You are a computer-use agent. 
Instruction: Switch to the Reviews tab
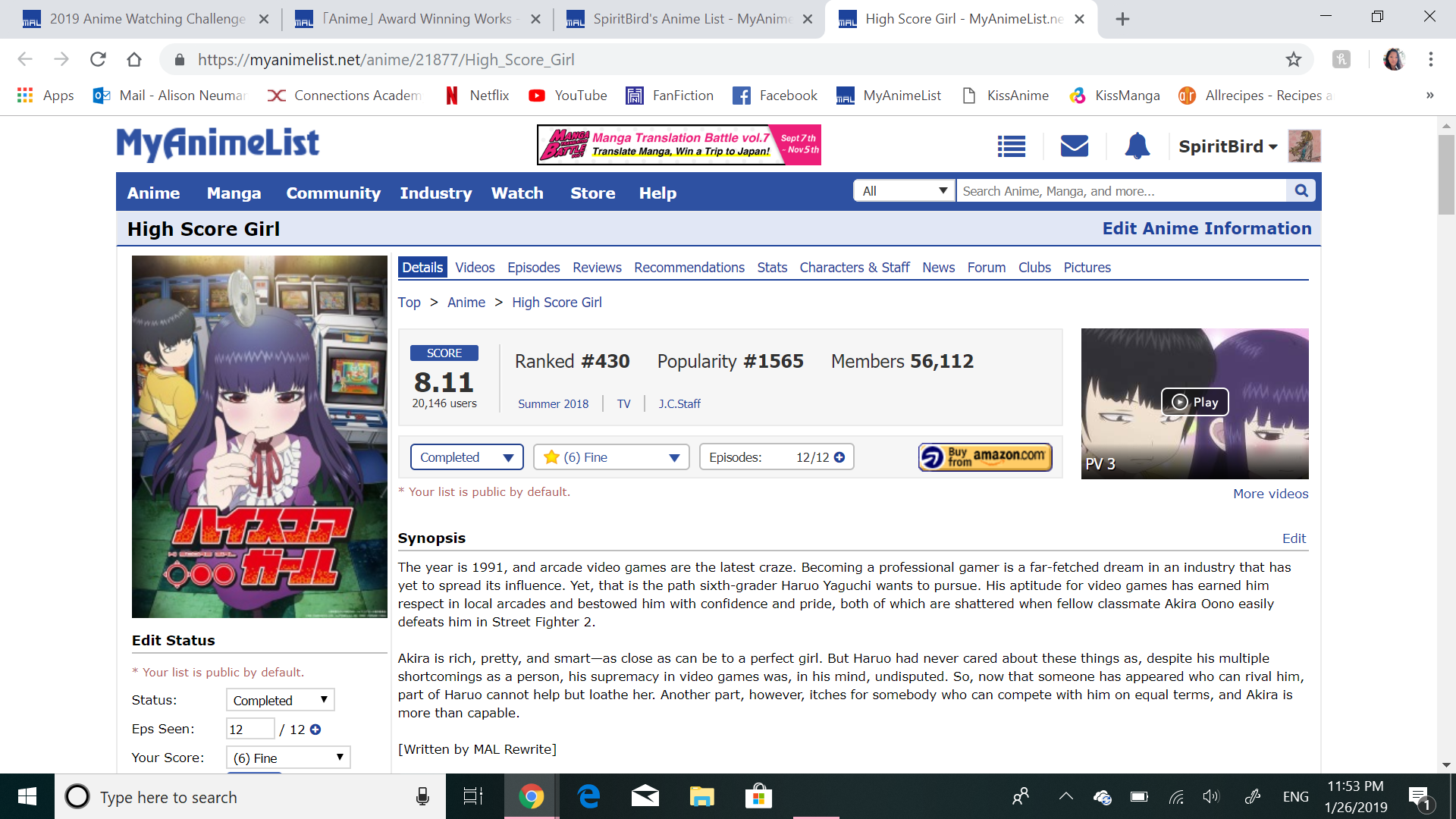pos(596,268)
